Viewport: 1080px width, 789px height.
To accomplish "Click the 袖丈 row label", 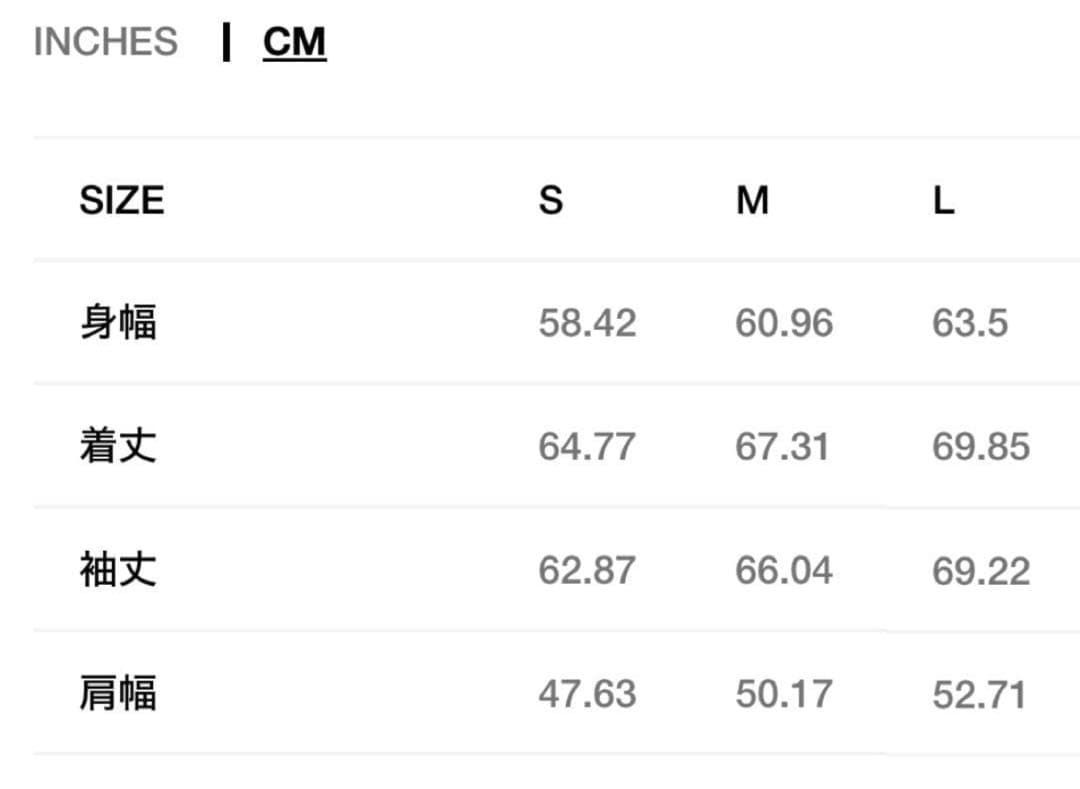I will point(118,570).
